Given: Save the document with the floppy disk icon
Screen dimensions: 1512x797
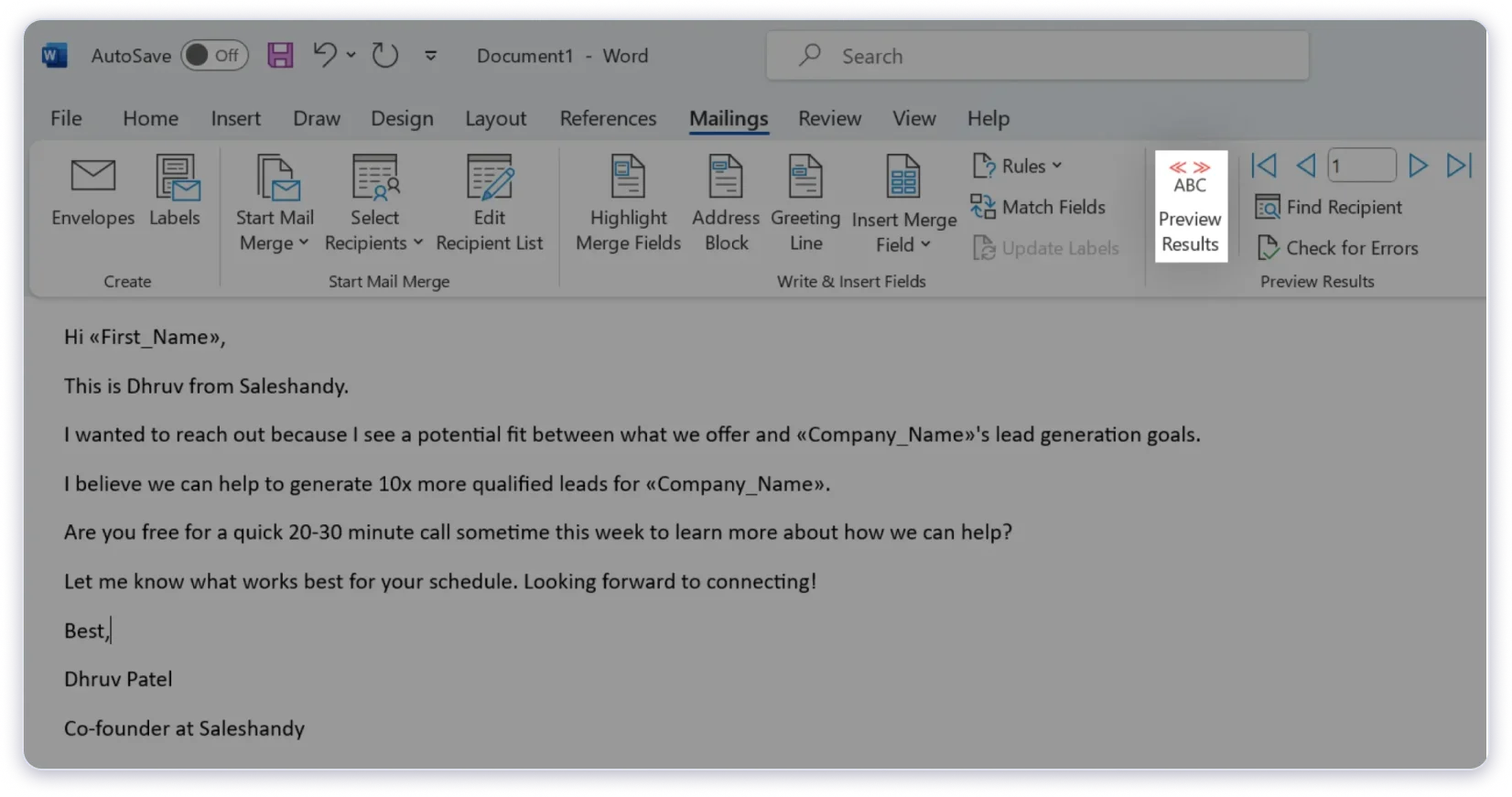Looking at the screenshot, I should coord(280,56).
